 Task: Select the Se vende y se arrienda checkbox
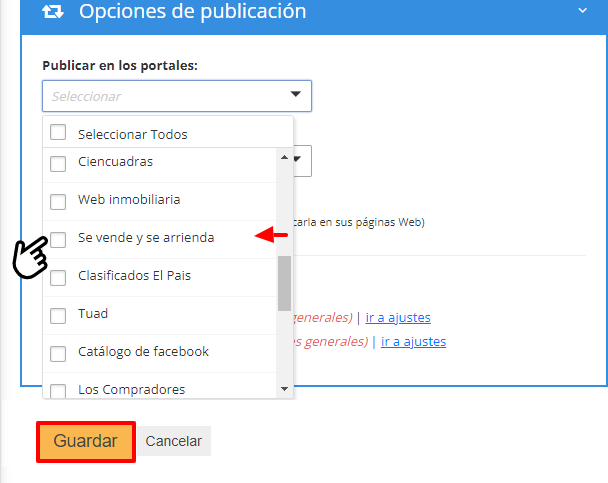coord(58,238)
